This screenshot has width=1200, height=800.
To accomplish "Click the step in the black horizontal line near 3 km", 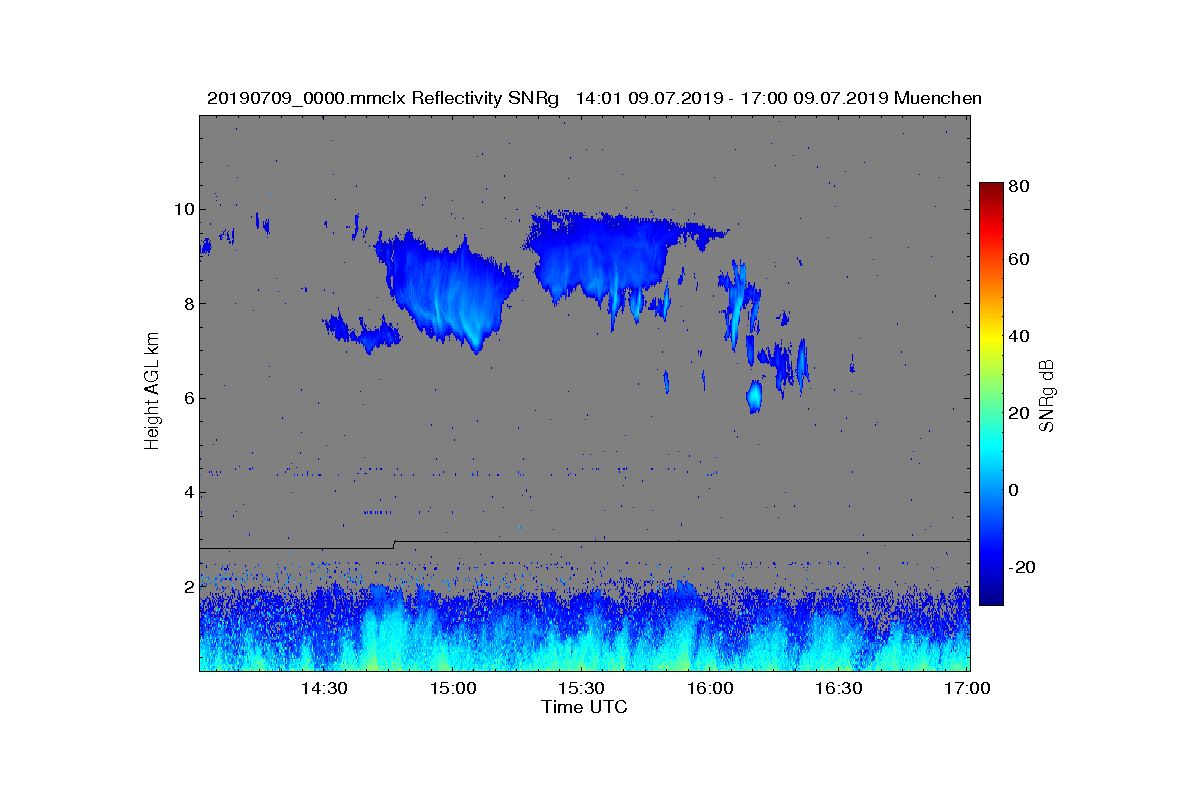I will 394,545.
